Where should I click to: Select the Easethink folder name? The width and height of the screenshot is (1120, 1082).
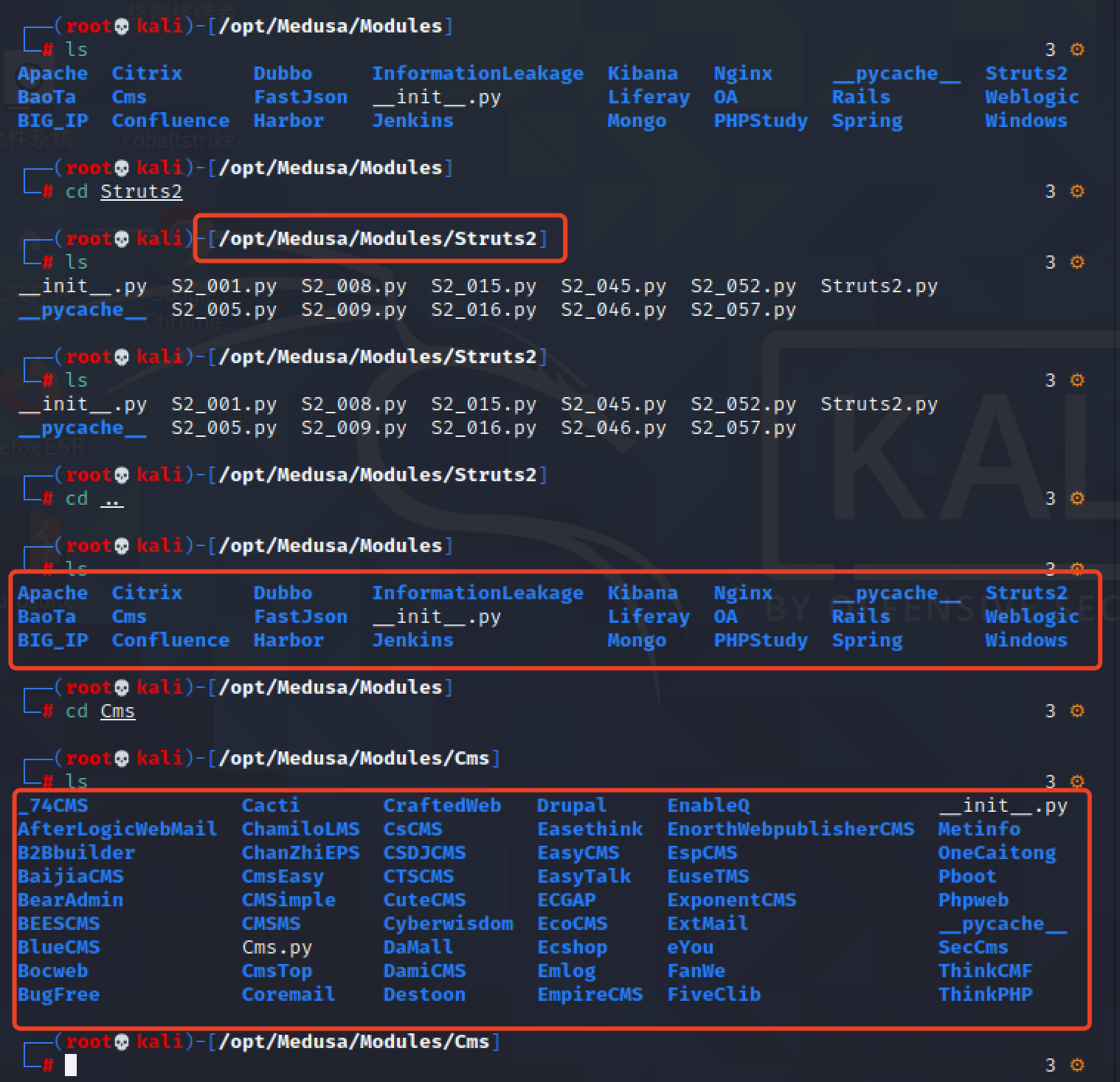tap(590, 830)
